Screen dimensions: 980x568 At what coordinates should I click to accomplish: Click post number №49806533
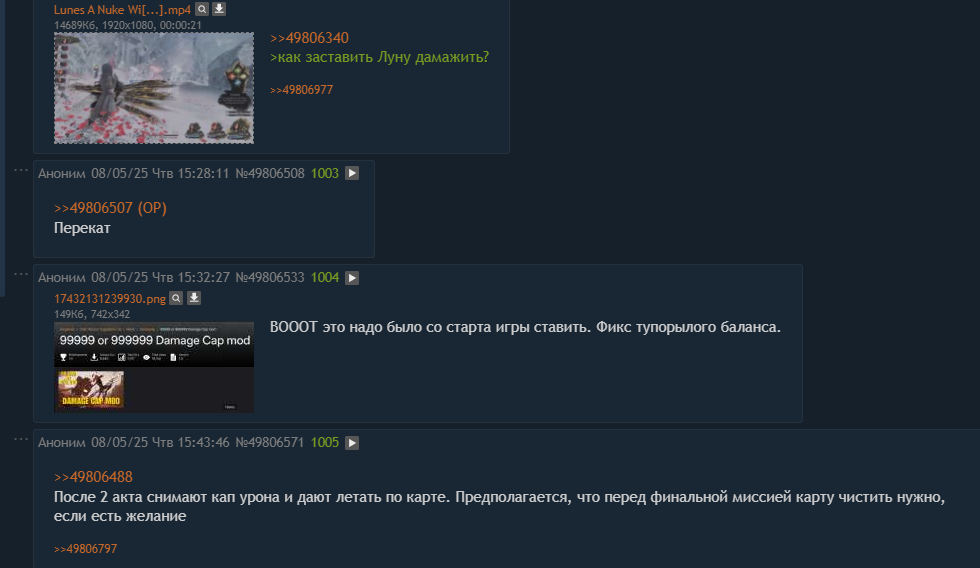tap(270, 277)
